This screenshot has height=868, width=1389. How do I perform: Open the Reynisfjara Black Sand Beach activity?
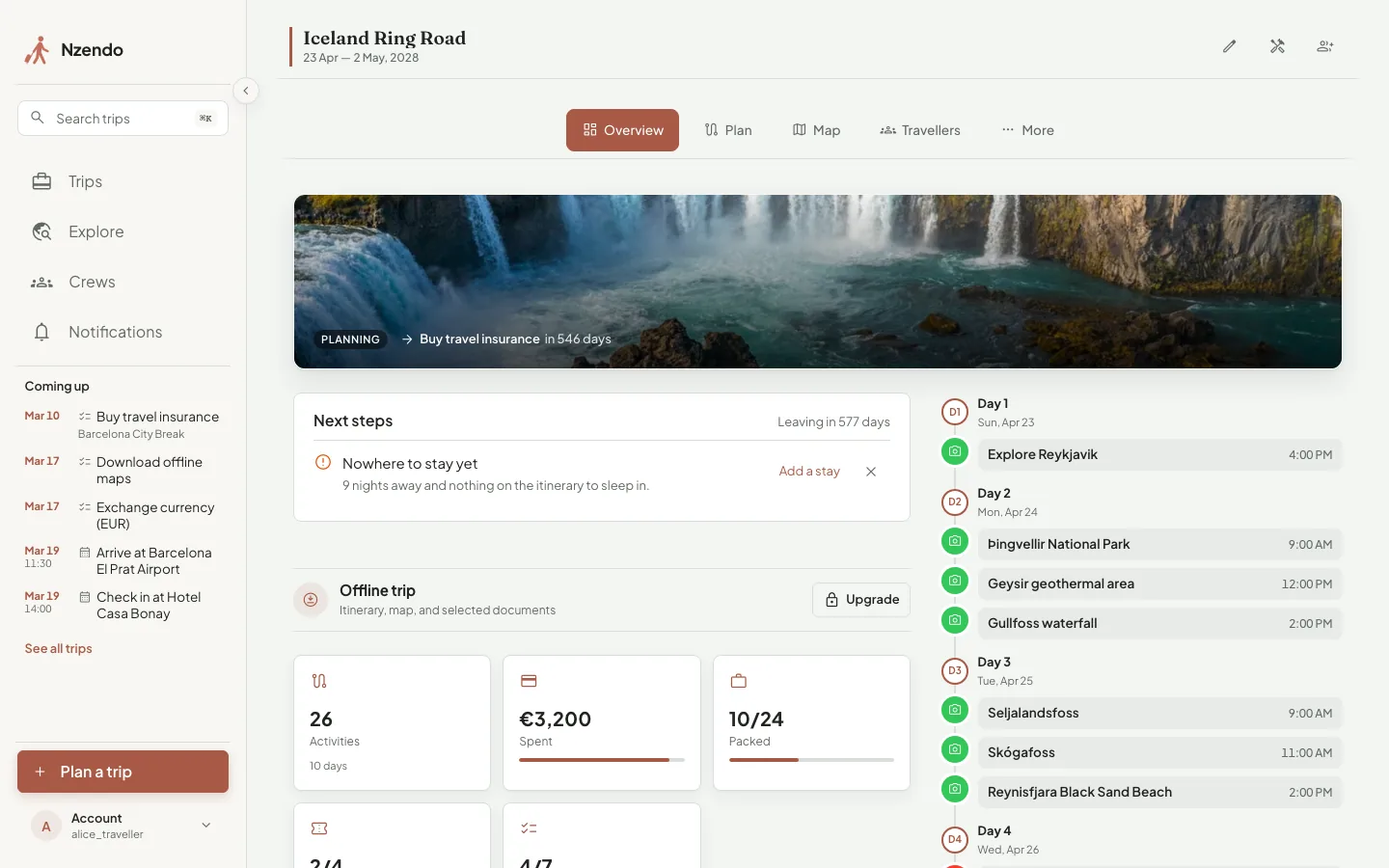[1159, 793]
